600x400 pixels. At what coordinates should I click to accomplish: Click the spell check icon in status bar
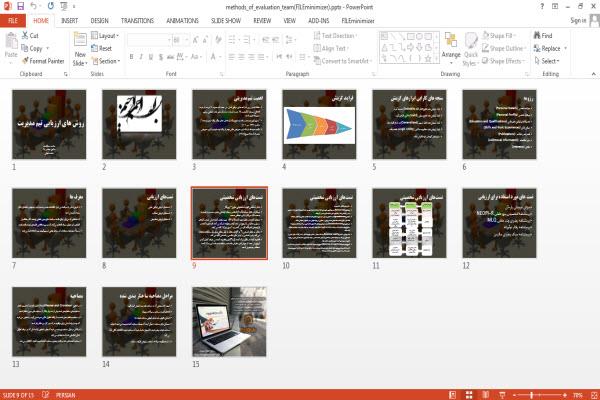click(45, 395)
